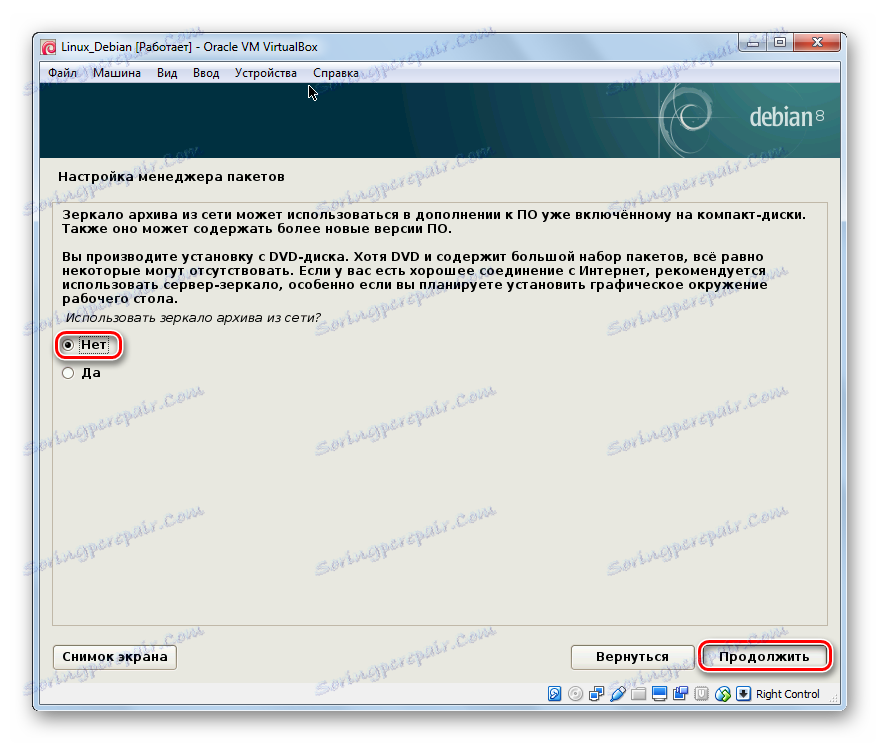Maximize the VirtualBox window
This screenshot has height=744, width=880.
tap(780, 43)
